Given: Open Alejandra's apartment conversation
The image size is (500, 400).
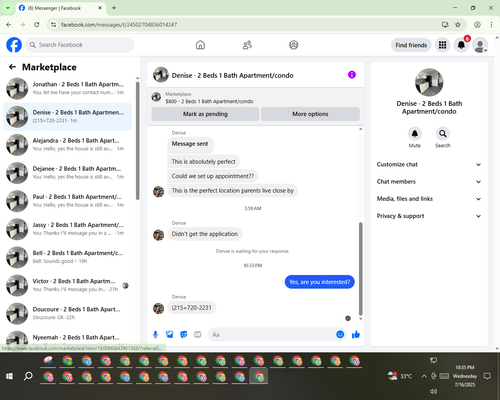Looking at the screenshot, I should pos(68,145).
